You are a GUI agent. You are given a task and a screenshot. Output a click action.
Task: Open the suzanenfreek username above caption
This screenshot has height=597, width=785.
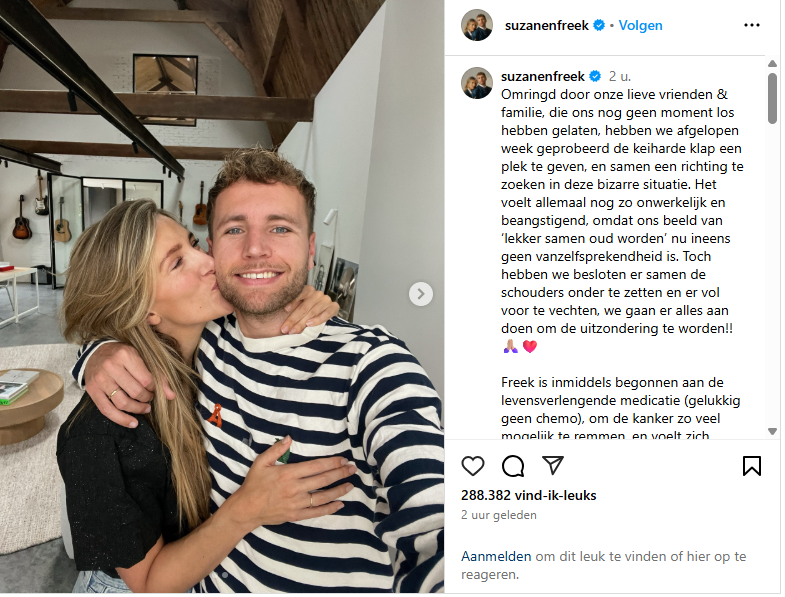(543, 76)
